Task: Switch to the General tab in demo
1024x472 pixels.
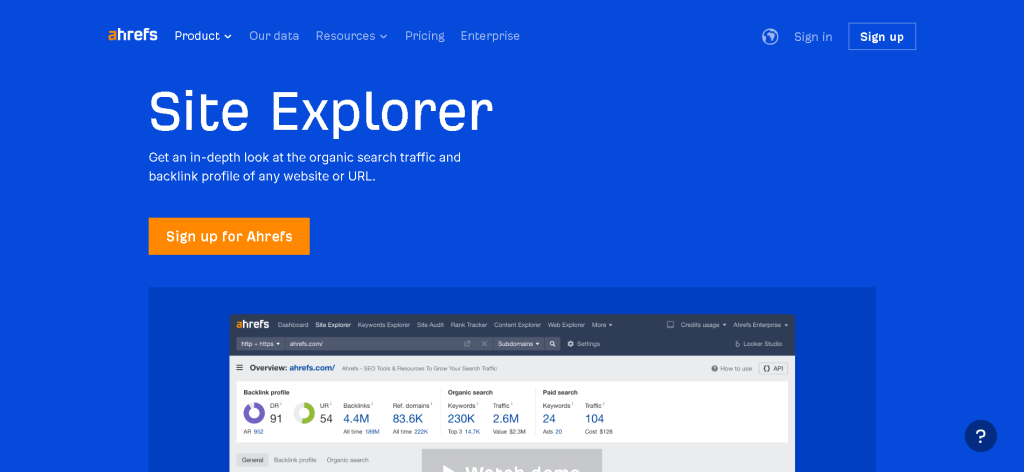Action: tap(252, 460)
